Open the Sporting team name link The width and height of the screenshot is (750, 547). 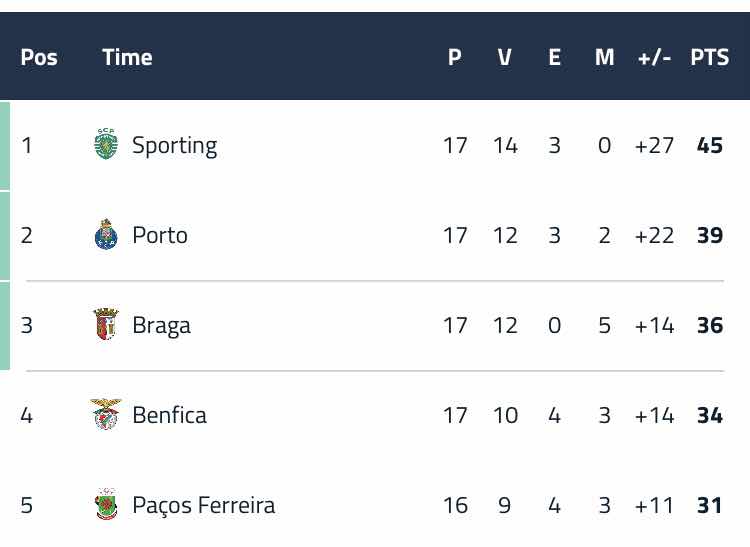[x=174, y=146]
